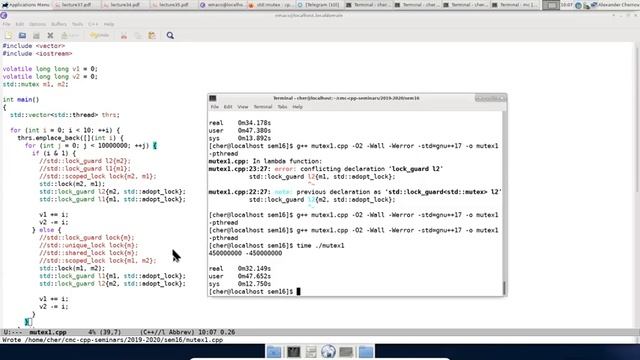Click the 'std::mutex m1, m2;' code line
Image resolution: width=640 pixels, height=360 pixels.
[x=36, y=84]
